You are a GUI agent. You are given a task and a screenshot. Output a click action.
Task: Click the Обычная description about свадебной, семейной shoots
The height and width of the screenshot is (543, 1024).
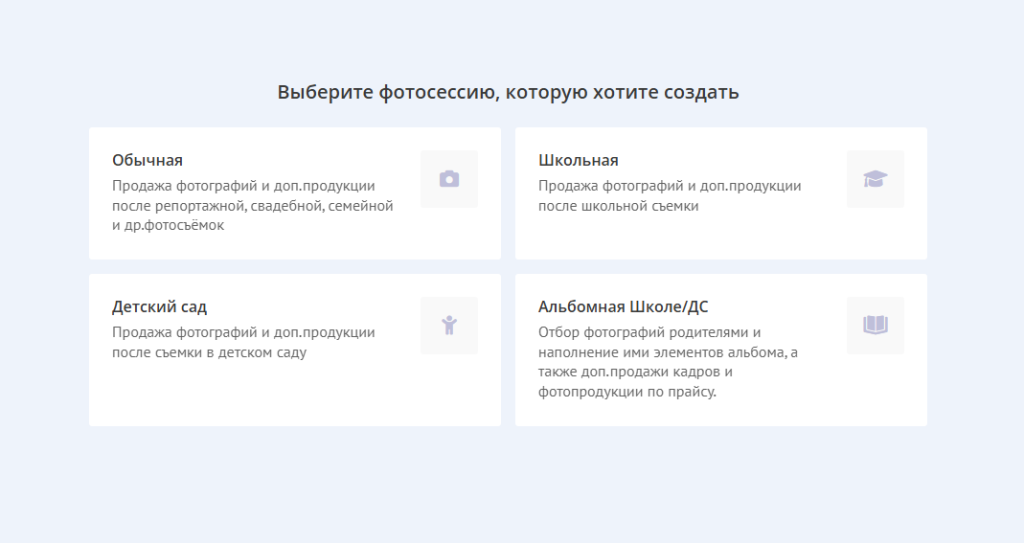[252, 206]
